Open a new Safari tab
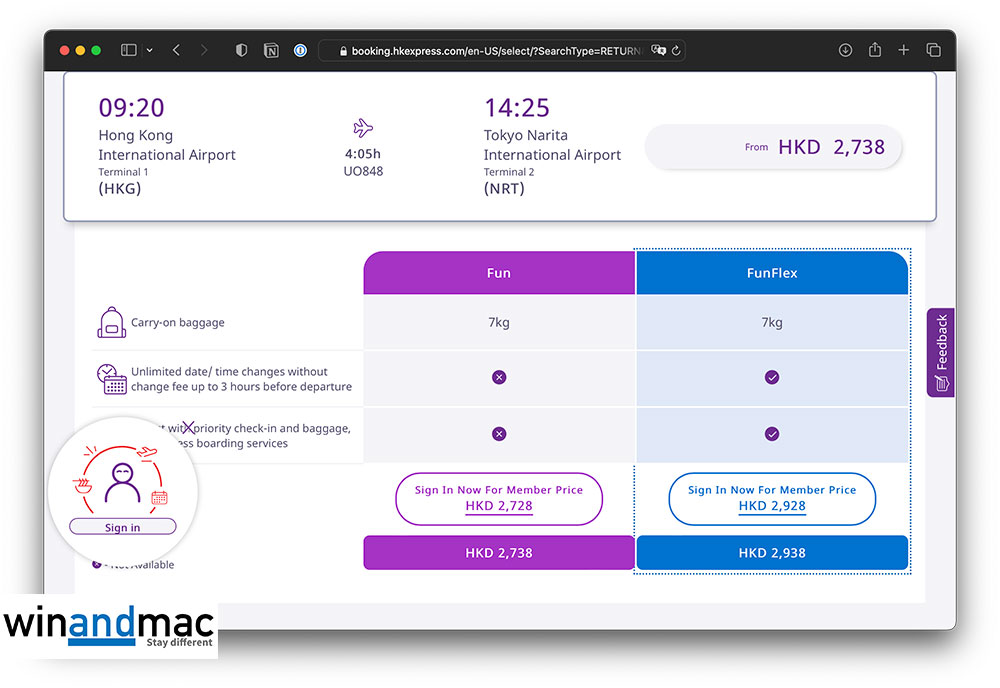This screenshot has width=1000, height=688. pos(904,50)
